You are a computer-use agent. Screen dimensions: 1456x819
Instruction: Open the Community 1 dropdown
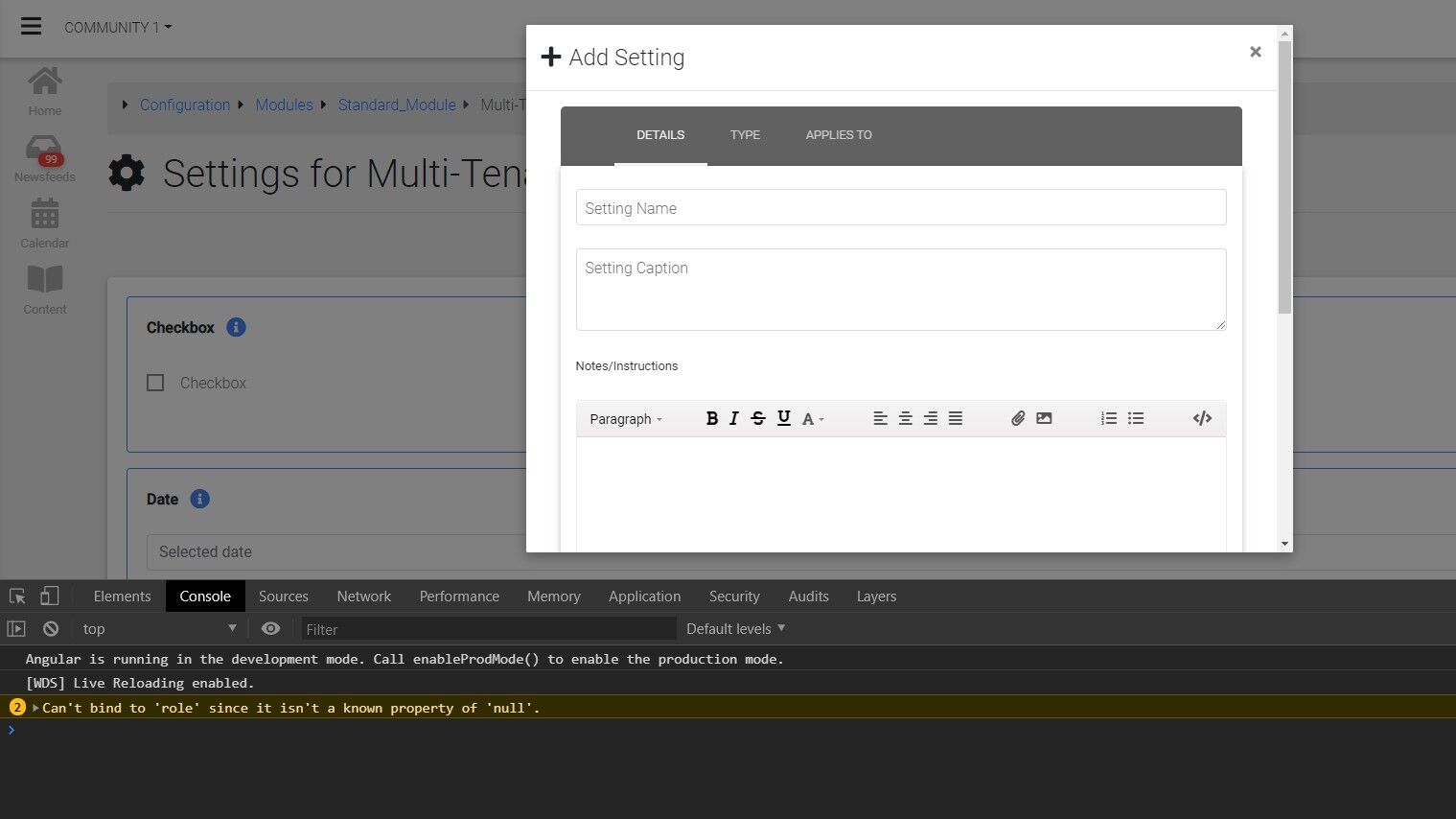pos(118,27)
